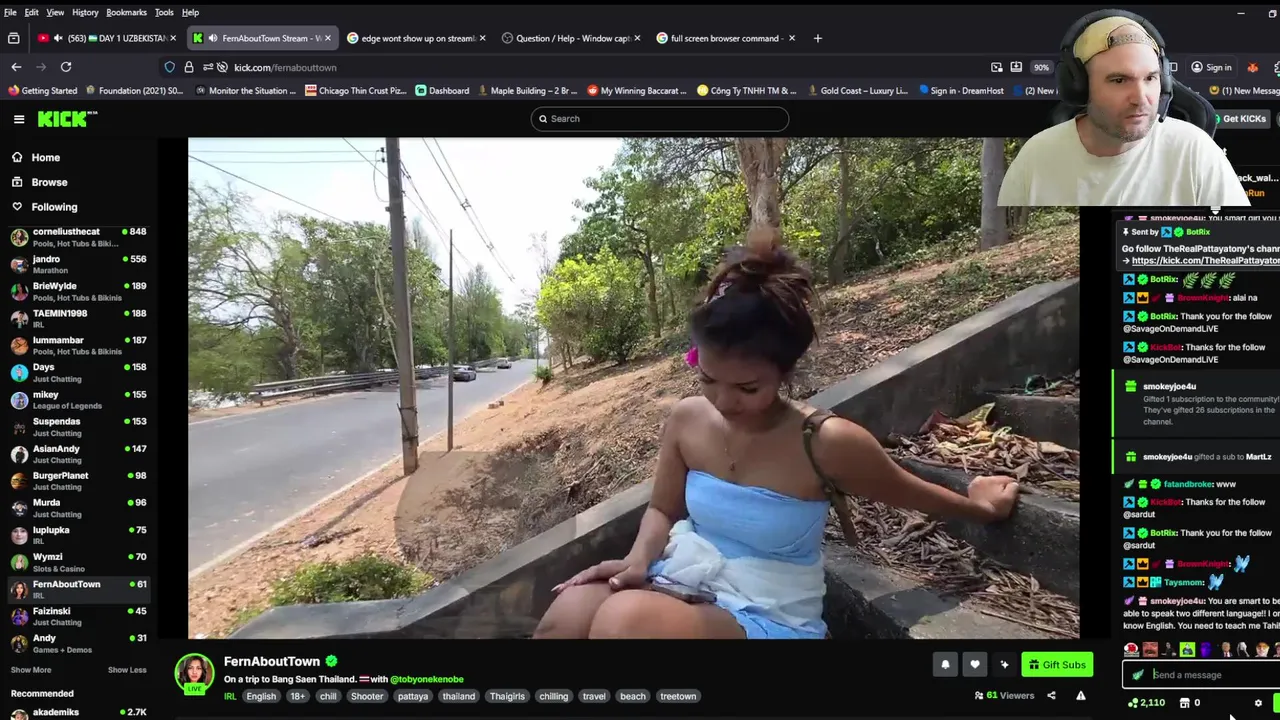Open the File menu
Image resolution: width=1280 pixels, height=720 pixels.
11,12
